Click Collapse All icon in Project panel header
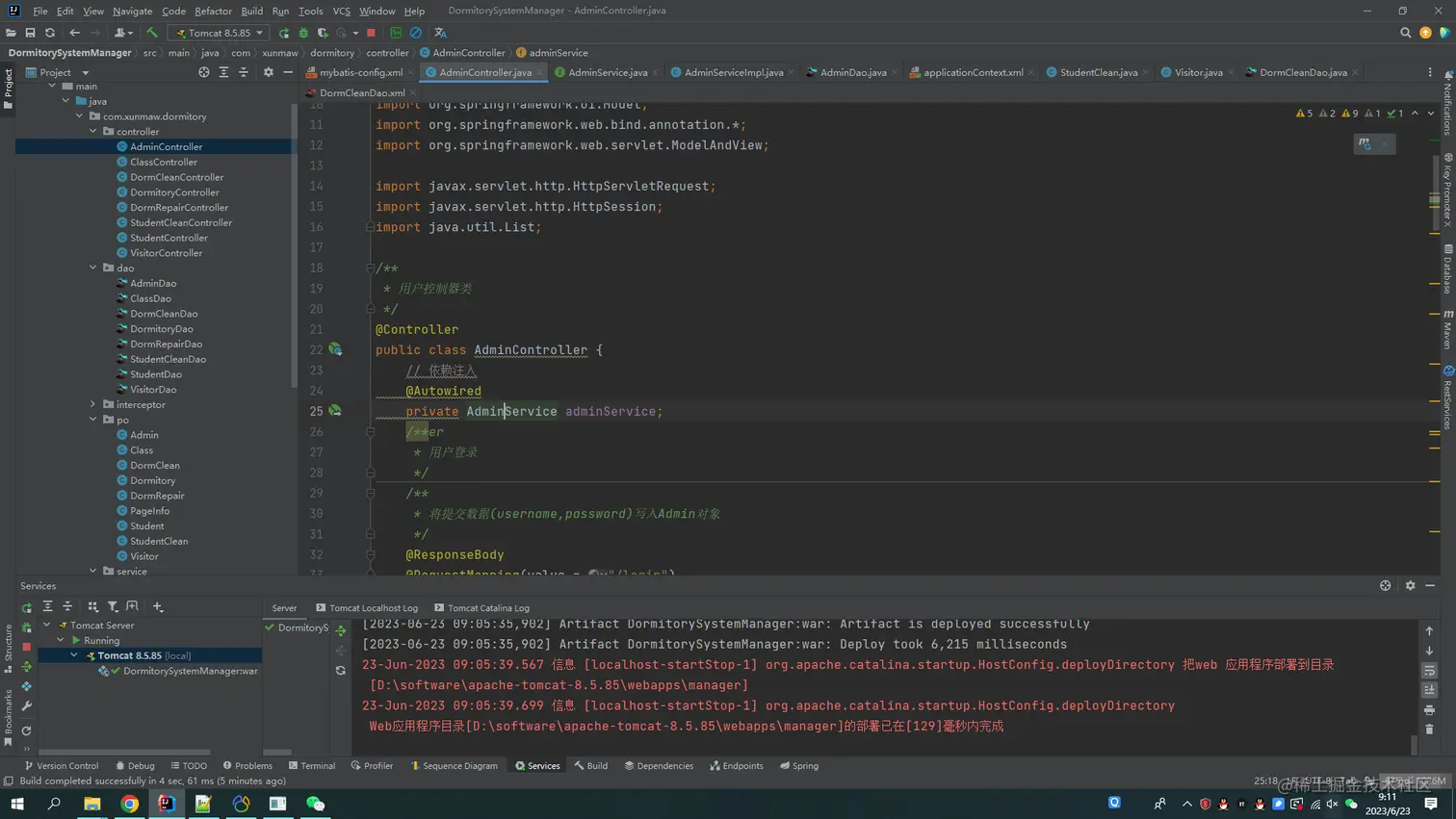 pos(243,72)
